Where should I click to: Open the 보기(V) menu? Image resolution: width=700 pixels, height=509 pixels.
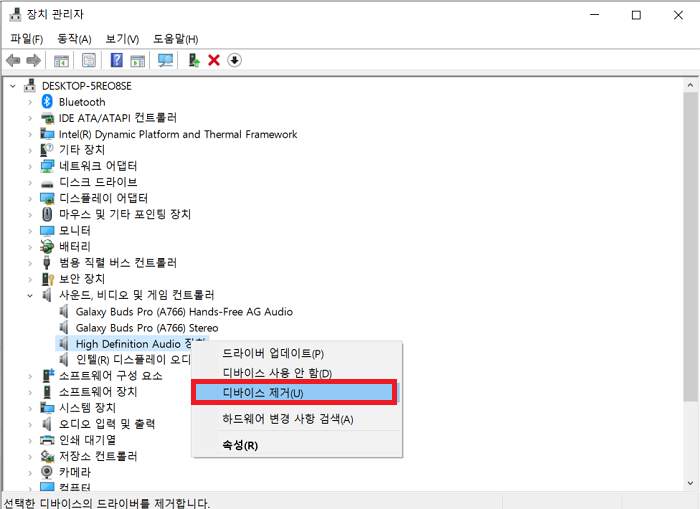[x=122, y=39]
